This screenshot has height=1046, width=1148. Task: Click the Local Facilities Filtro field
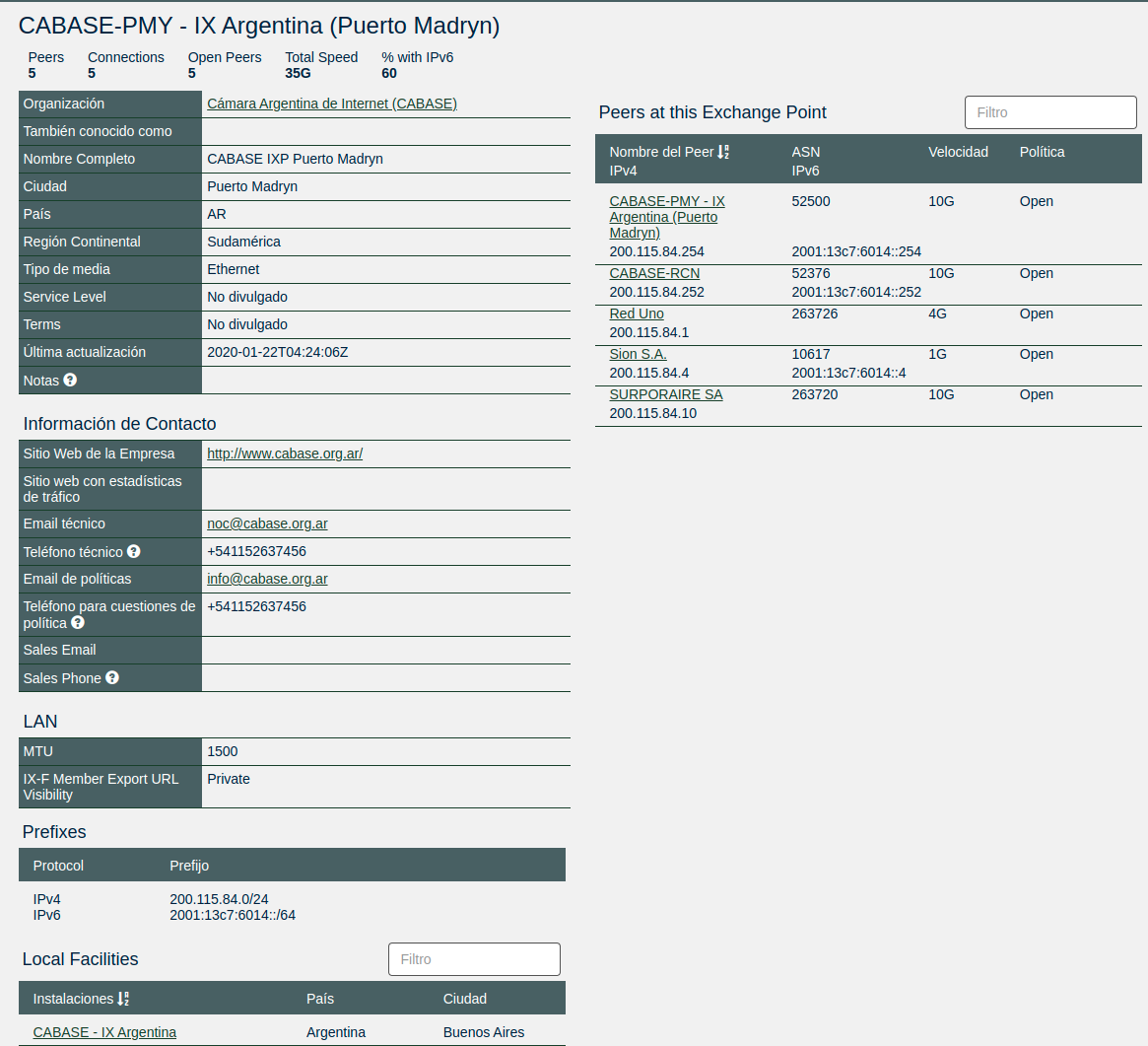click(x=474, y=959)
